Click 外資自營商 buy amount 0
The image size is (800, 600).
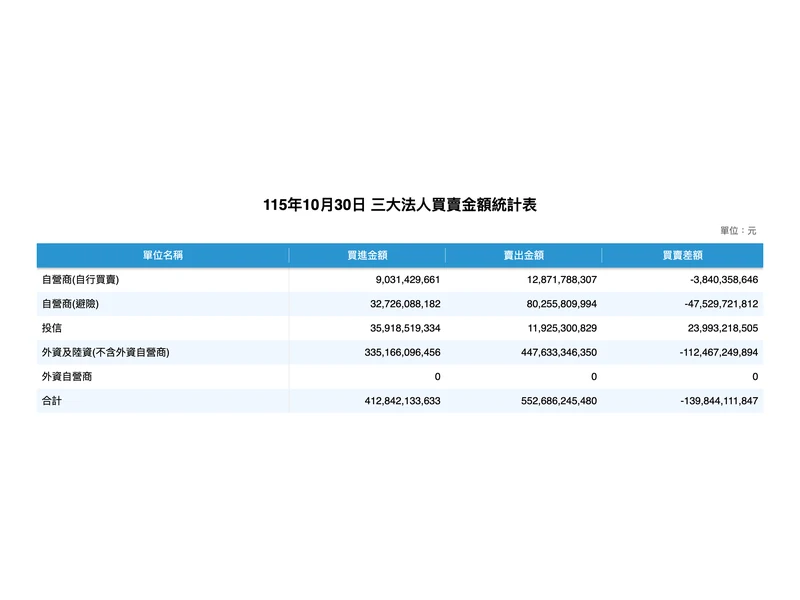[437, 377]
